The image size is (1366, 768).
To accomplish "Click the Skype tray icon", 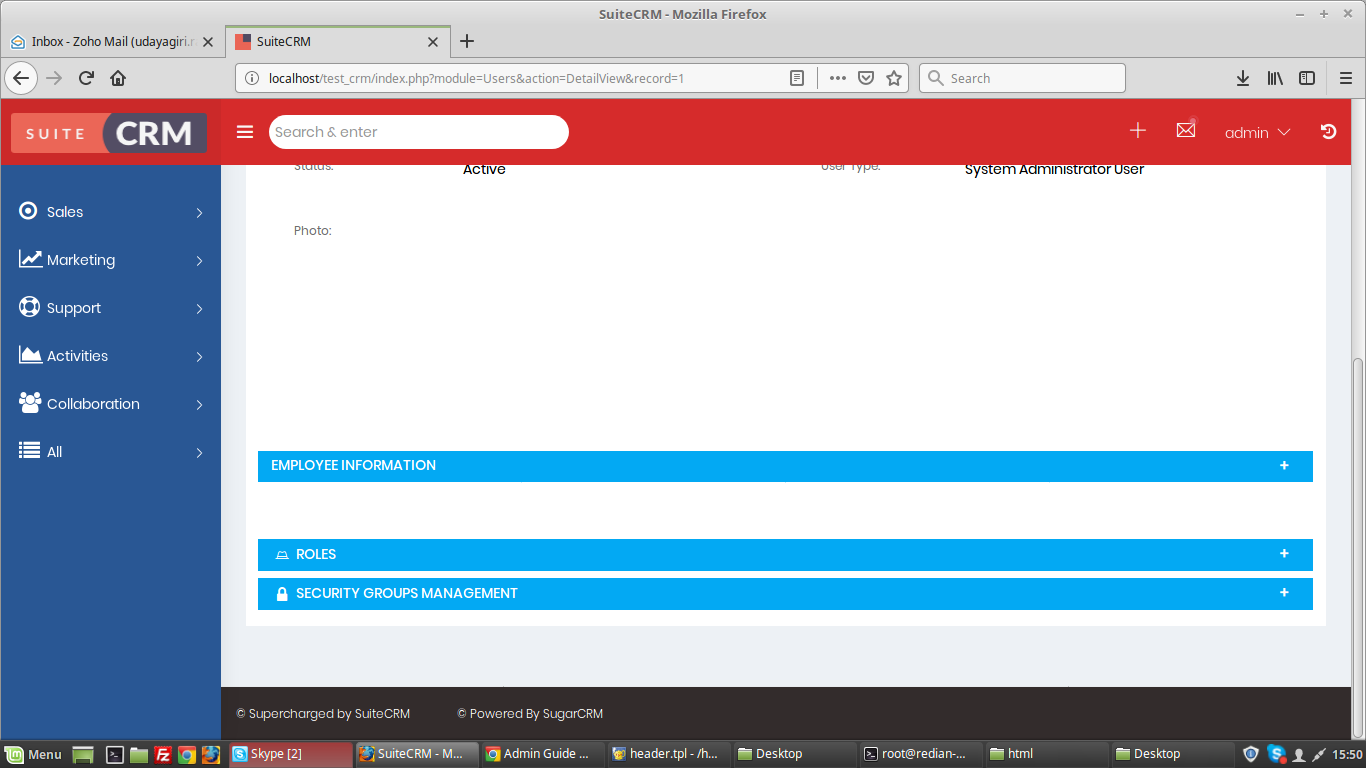I will tap(1276, 754).
